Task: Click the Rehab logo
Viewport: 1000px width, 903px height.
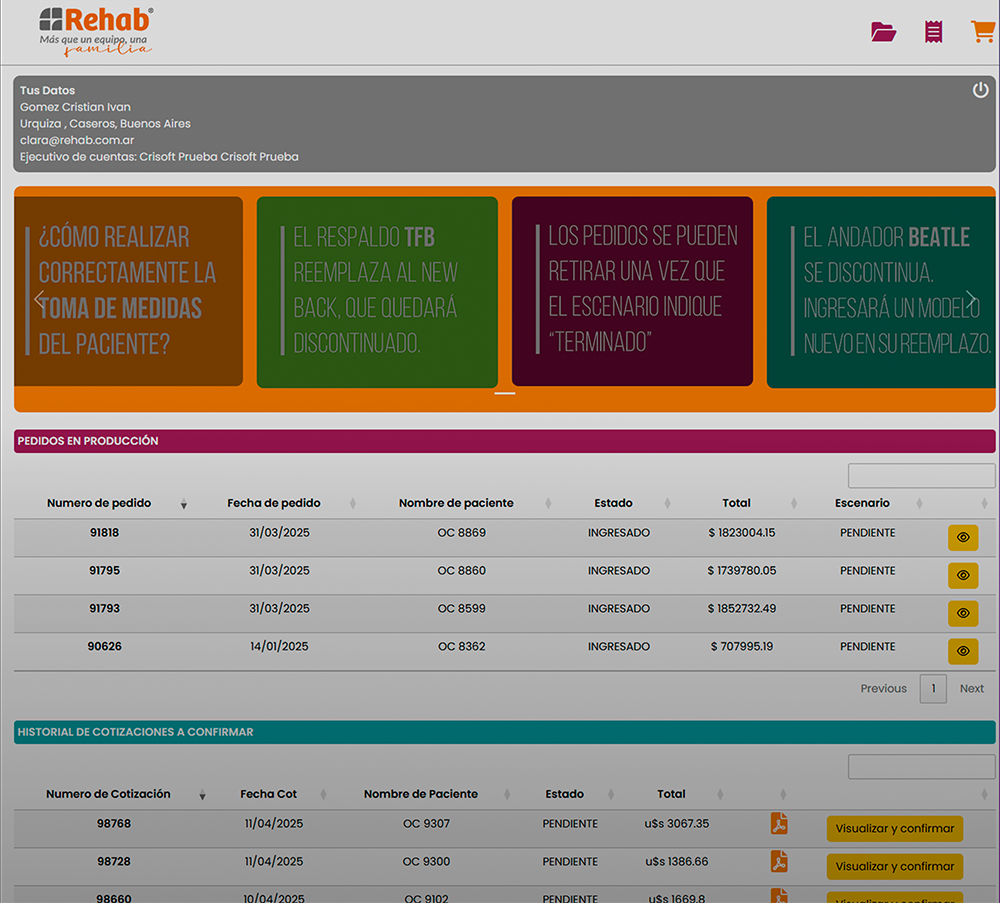Action: tap(96, 31)
